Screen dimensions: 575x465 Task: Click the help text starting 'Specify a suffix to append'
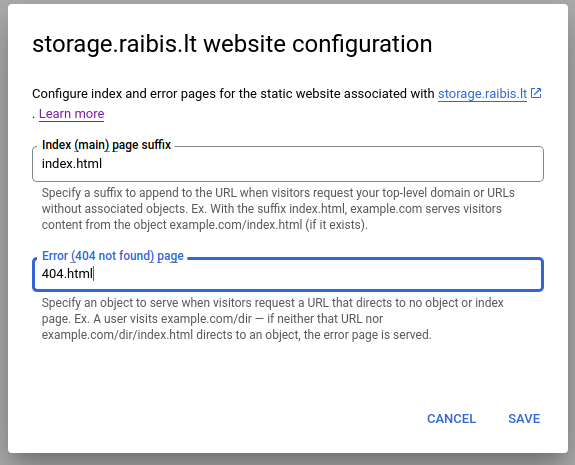click(278, 209)
